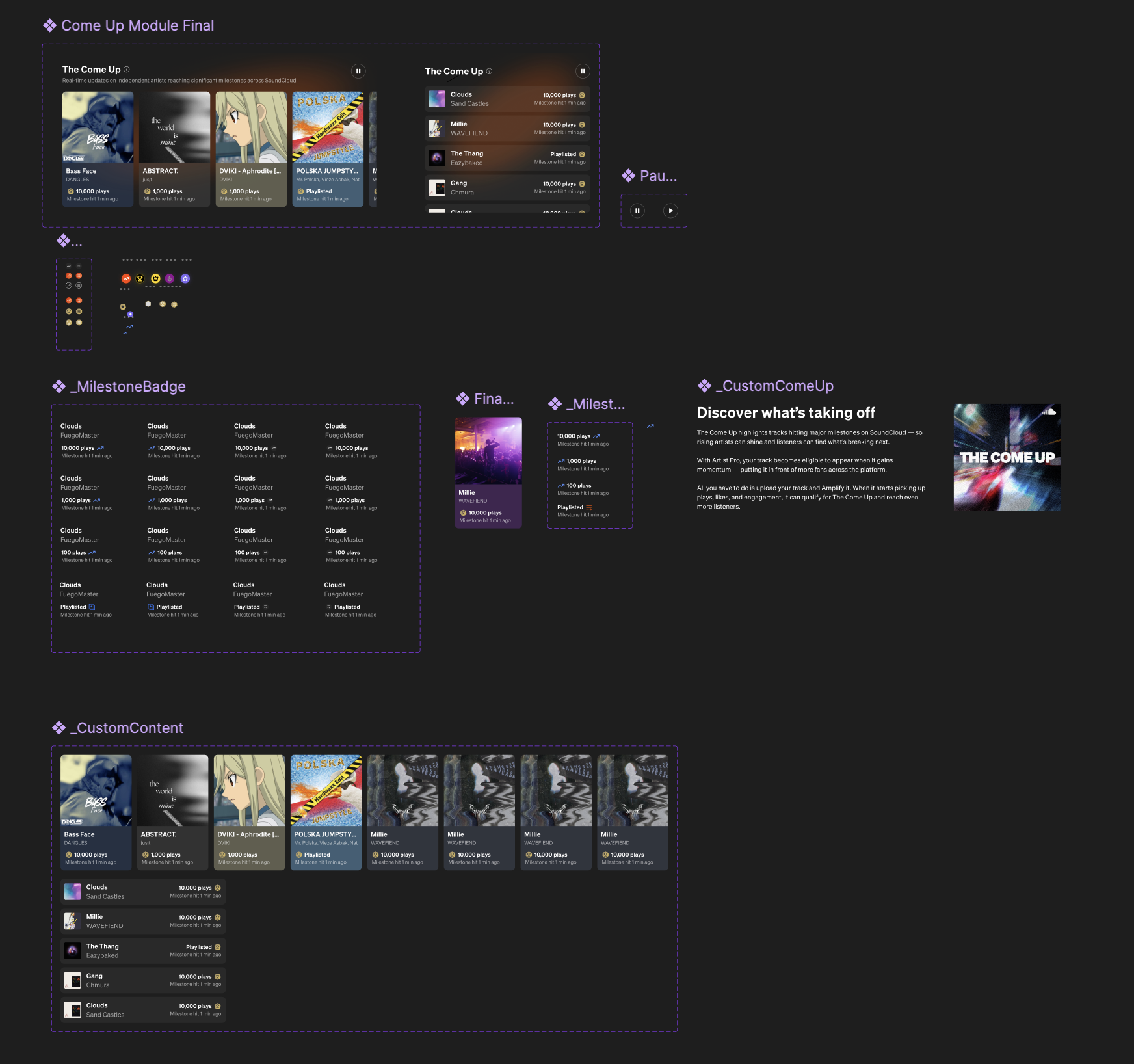The height and width of the screenshot is (1064, 1134).
Task: Click orange Playlisted icon in _Milest... frame
Action: click(x=589, y=507)
